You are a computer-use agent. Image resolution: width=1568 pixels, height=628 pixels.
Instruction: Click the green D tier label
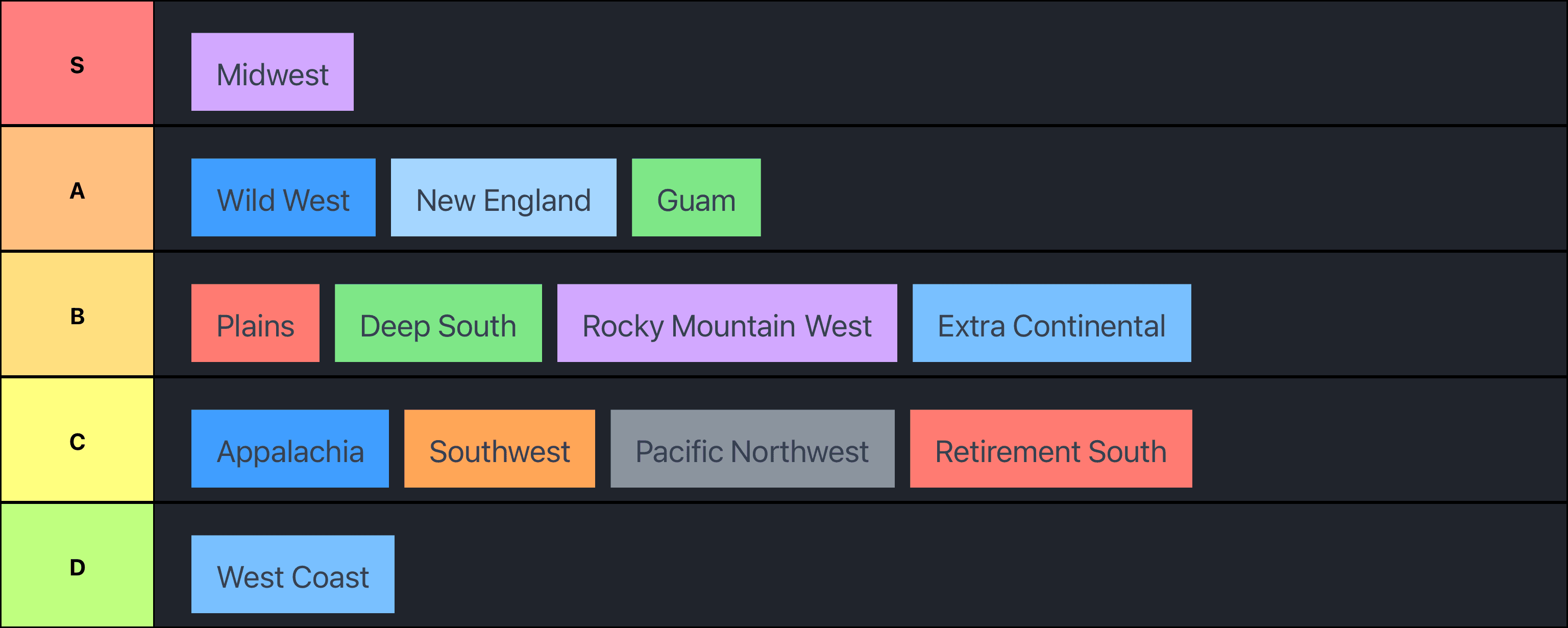[x=77, y=565]
